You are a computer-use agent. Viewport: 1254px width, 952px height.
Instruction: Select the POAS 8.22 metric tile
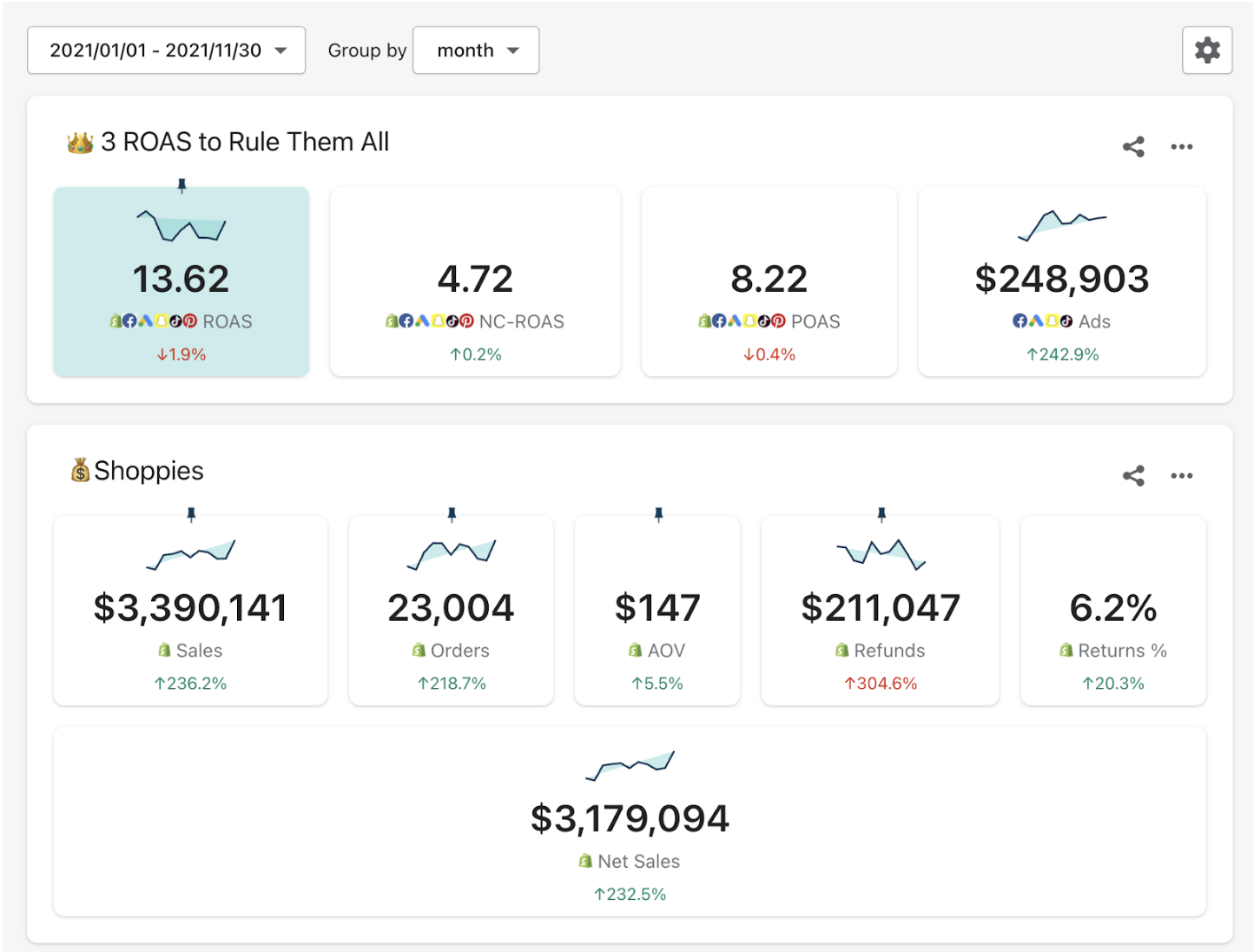[x=769, y=281]
